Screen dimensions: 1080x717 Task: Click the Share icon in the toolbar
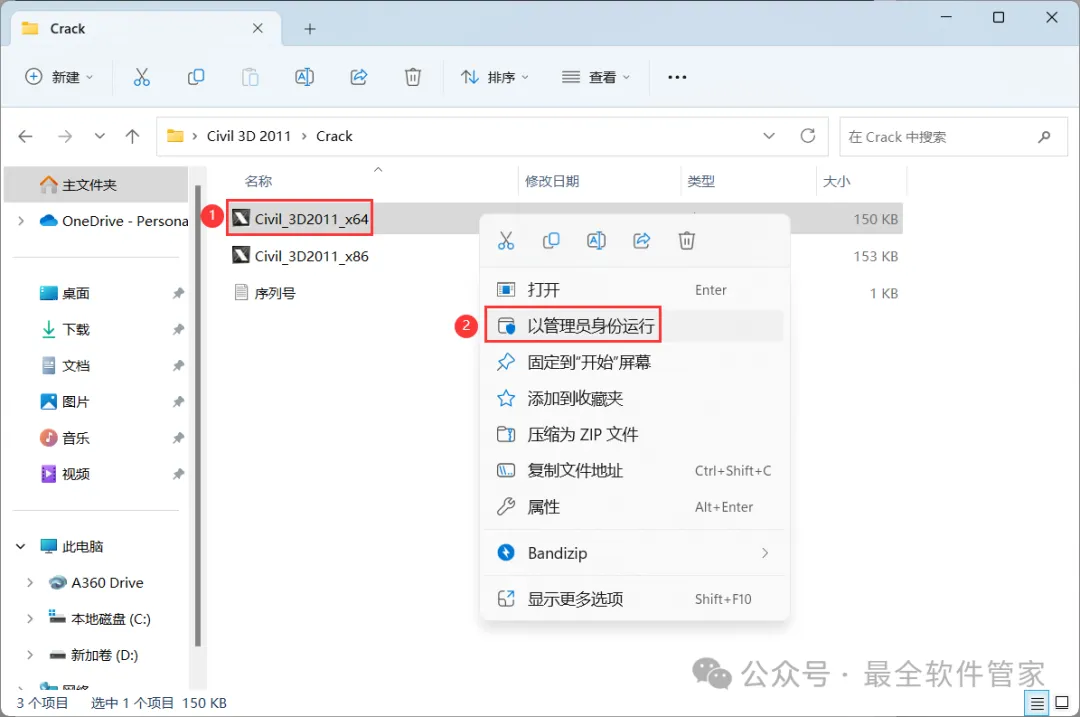tap(359, 77)
